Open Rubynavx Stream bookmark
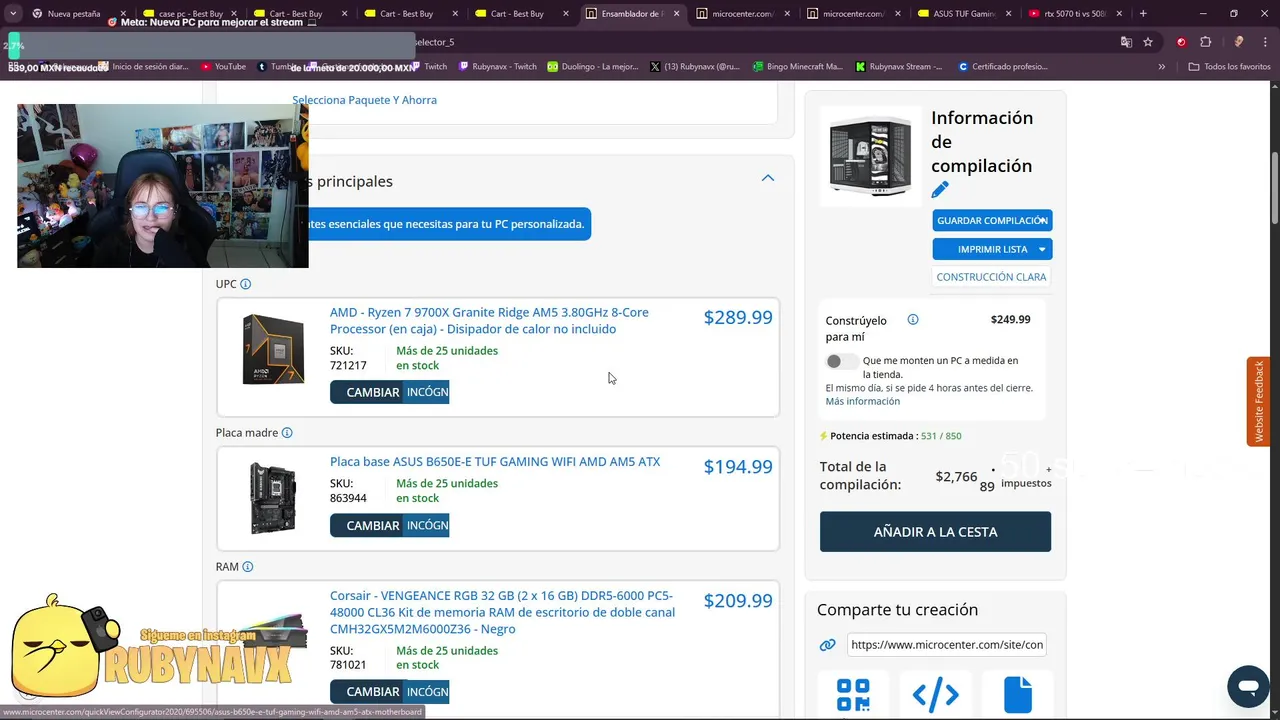This screenshot has height=720, width=1280. click(899, 67)
